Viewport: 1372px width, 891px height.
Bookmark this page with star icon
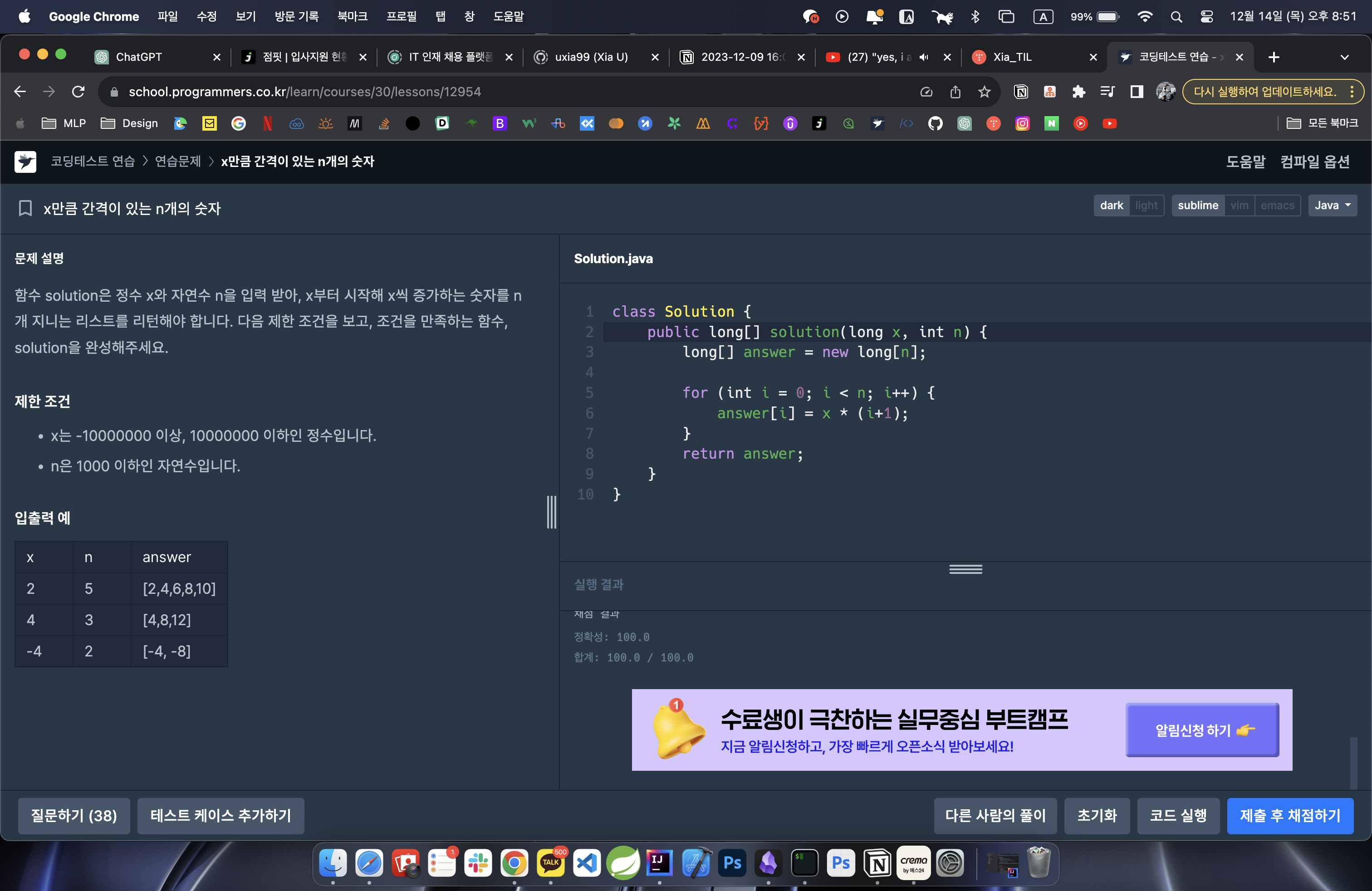984,92
